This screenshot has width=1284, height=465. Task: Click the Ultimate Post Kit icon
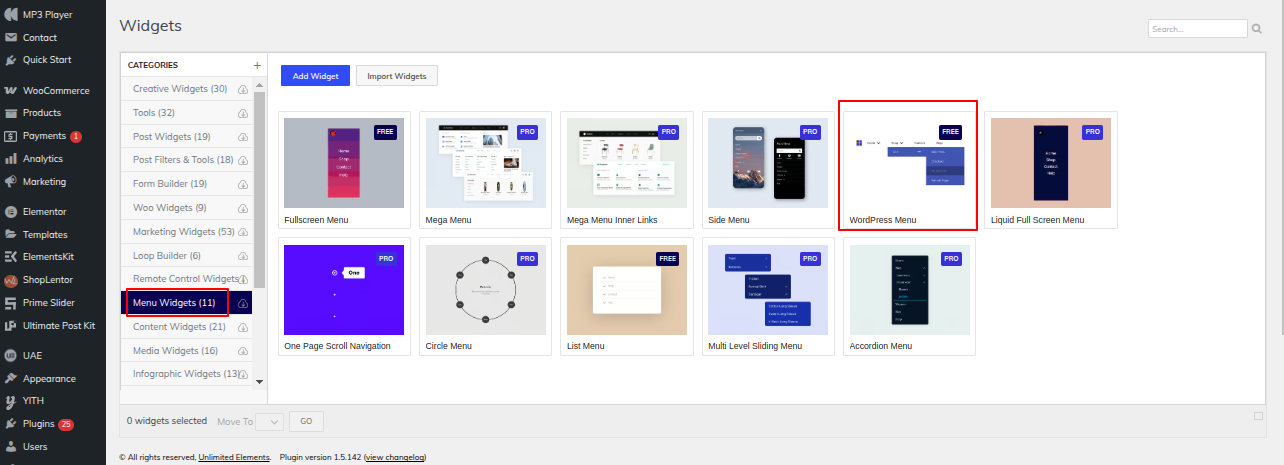coord(11,326)
